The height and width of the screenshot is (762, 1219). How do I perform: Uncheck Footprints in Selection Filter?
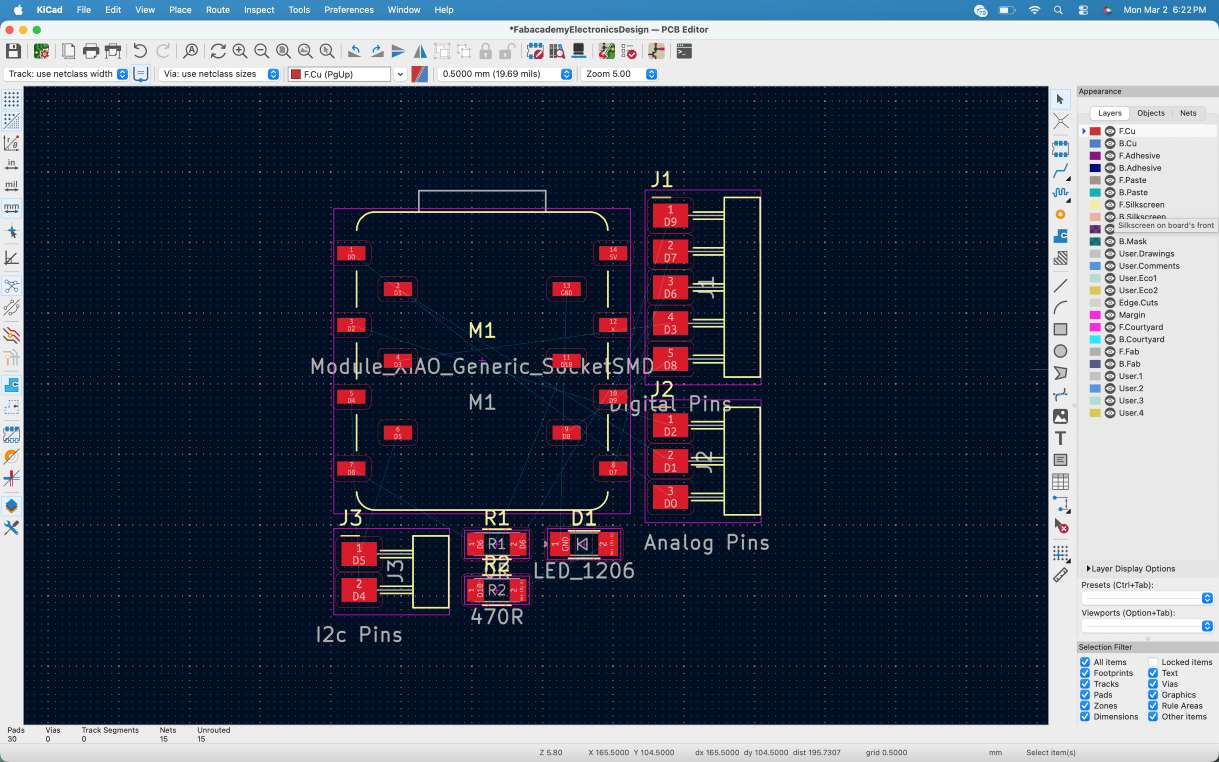[x=1085, y=673]
